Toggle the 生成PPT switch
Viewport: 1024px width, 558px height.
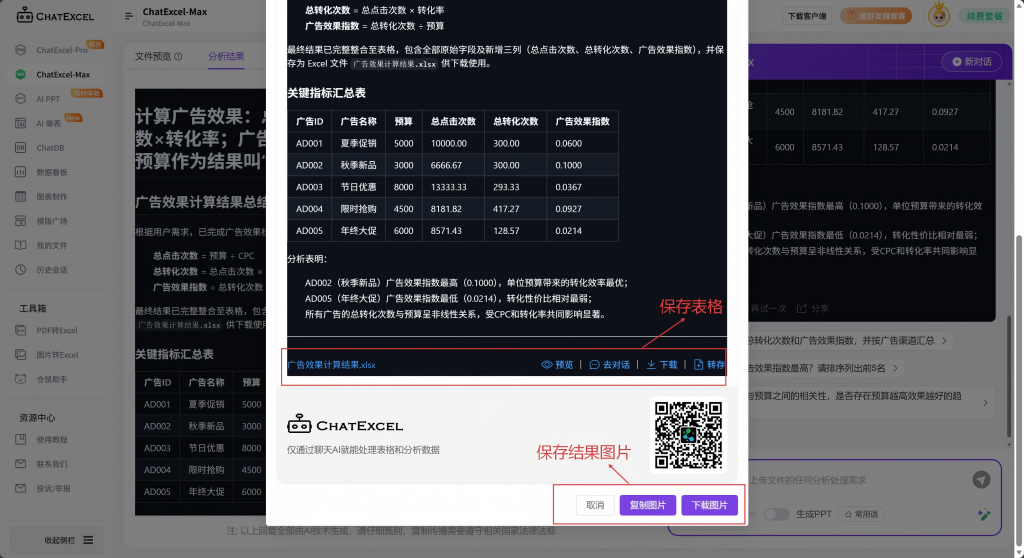click(776, 514)
